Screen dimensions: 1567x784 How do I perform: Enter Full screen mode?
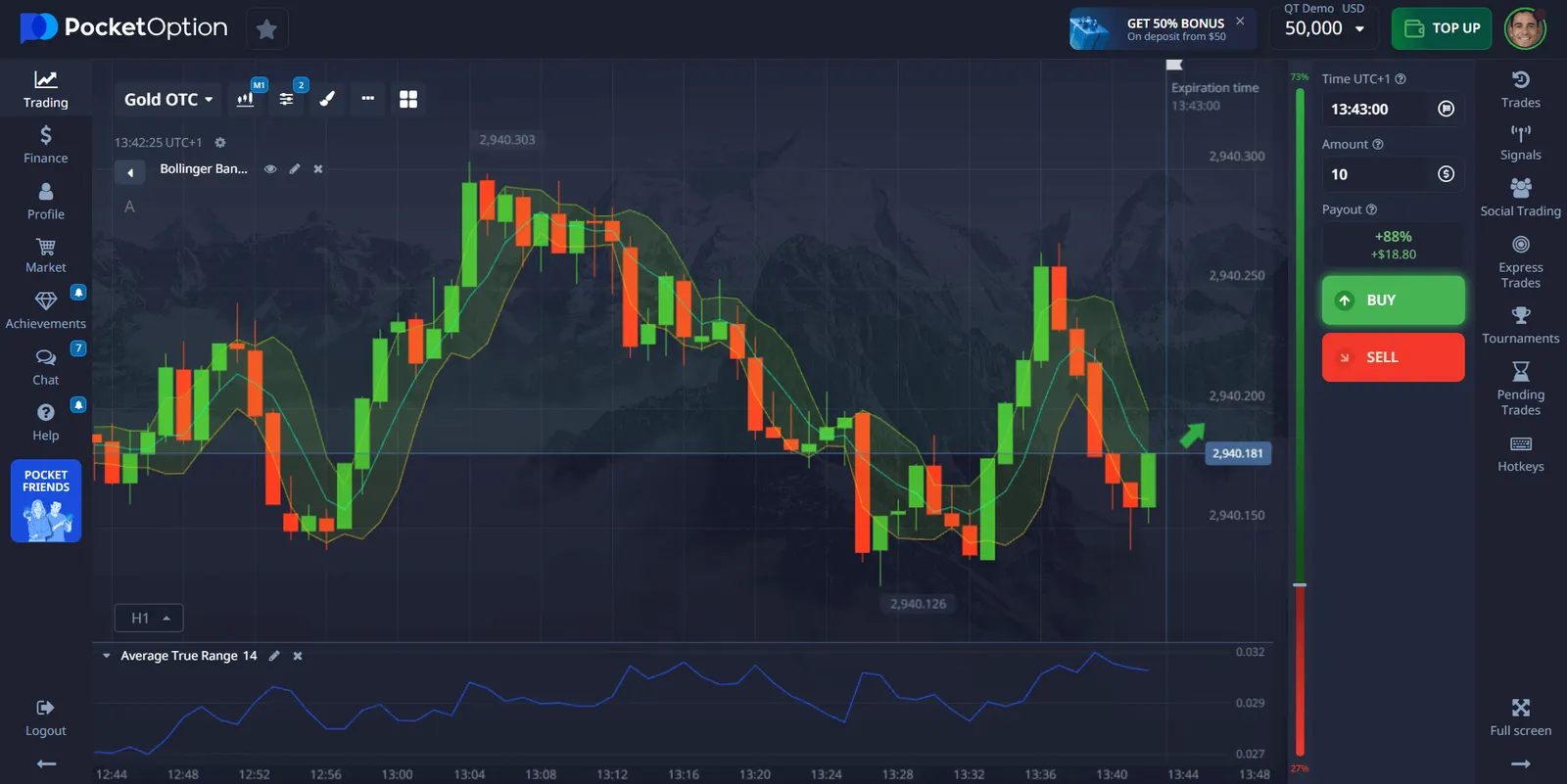point(1520,716)
